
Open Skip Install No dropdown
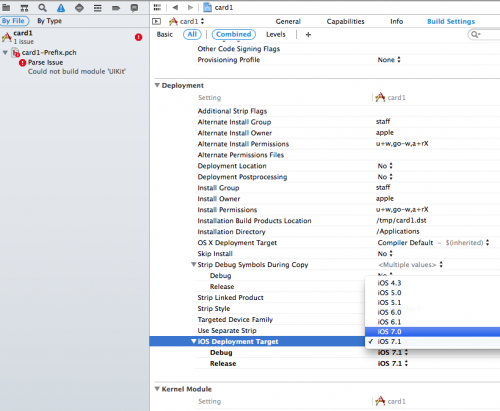click(385, 254)
